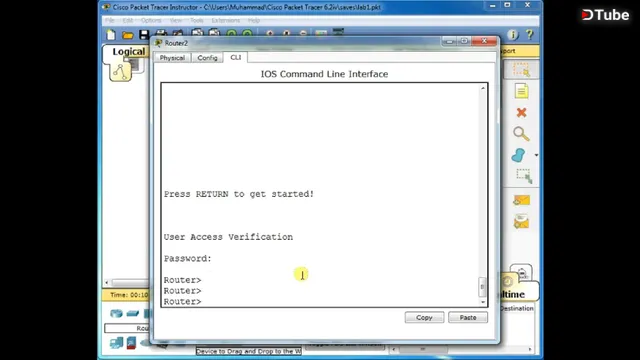Open the Options menu
Screen dimensions: 640x360
pyautogui.click(x=151, y=20)
